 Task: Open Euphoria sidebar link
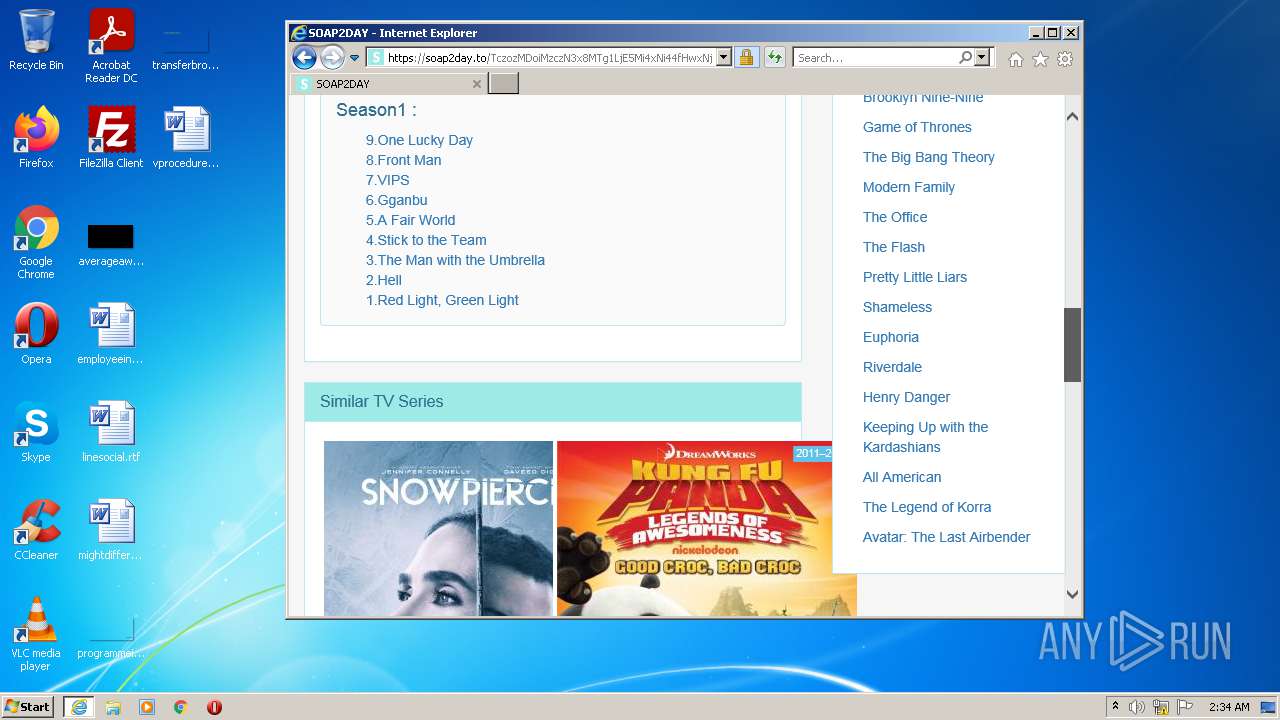point(891,337)
